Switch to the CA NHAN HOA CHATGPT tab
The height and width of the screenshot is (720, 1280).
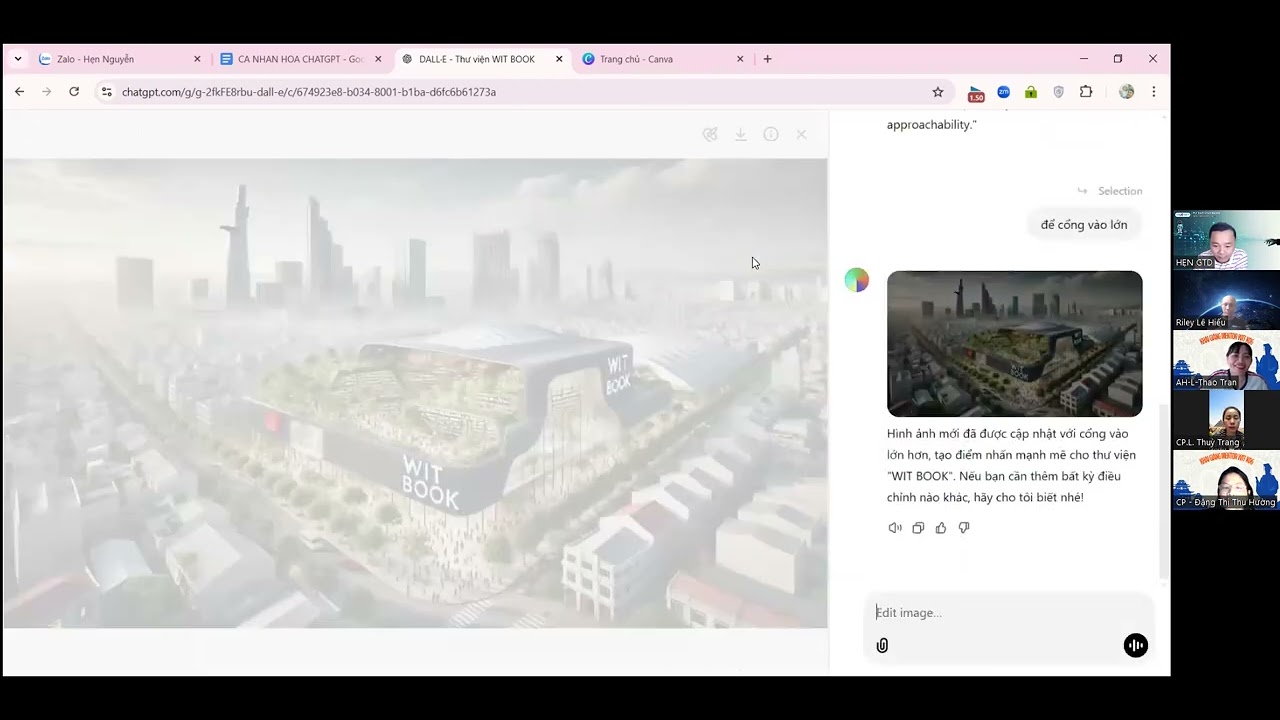301,59
